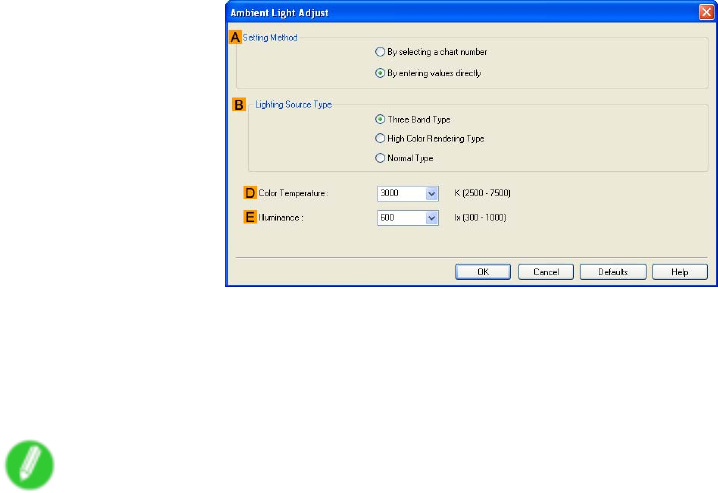This screenshot has height=493, width=718.
Task: Click the 'lx (300 - 1000)' range text
Action: 480,217
